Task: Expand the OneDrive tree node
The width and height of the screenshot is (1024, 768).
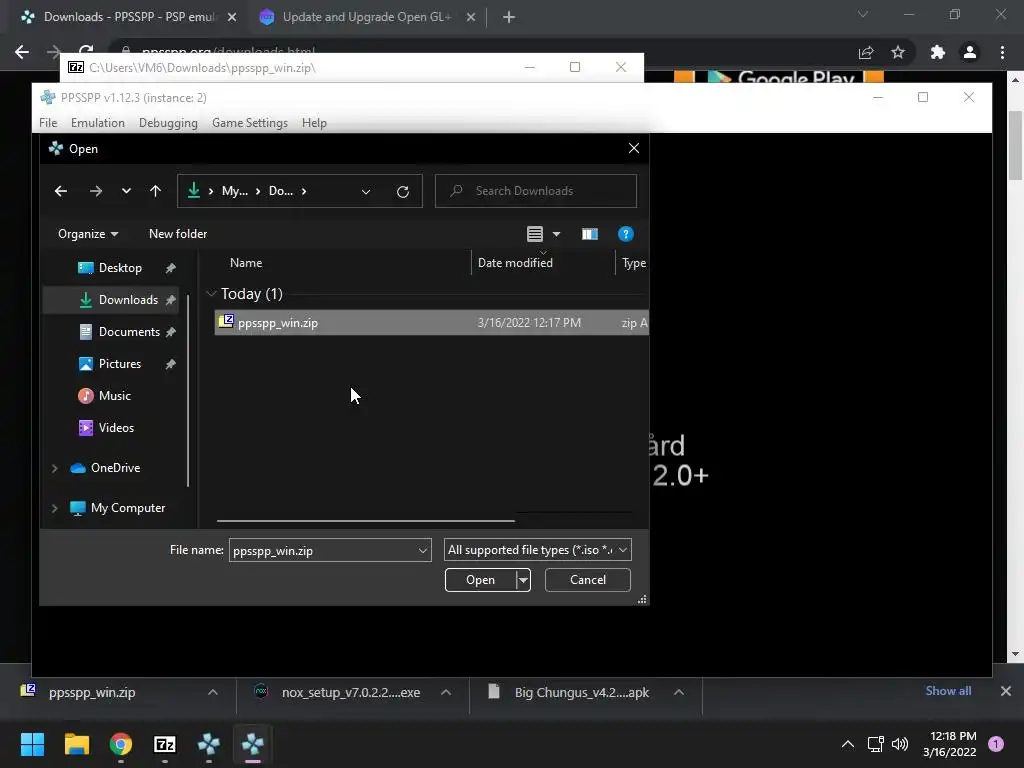Action: tap(55, 468)
